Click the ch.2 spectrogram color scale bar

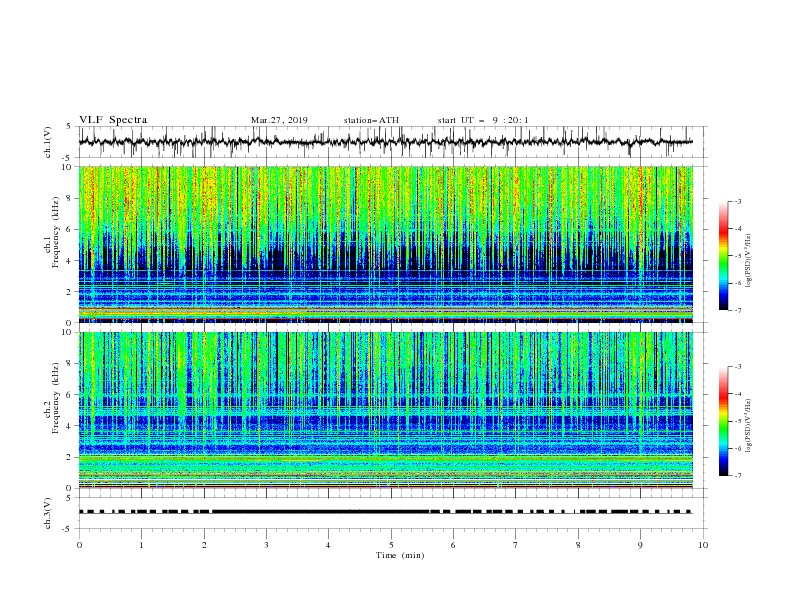point(723,421)
